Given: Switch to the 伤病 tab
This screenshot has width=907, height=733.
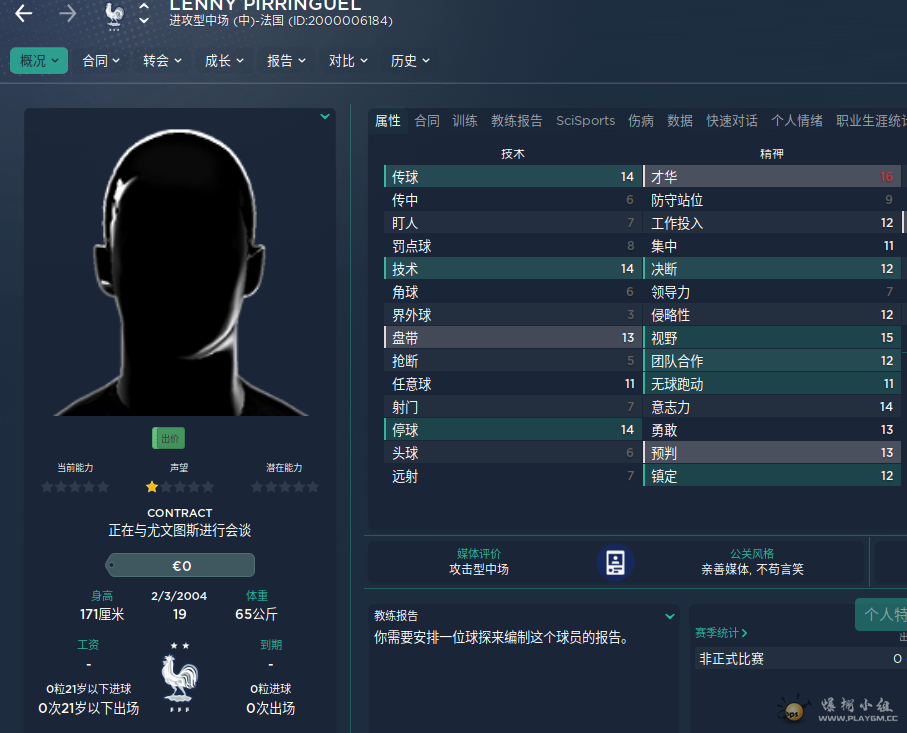Looking at the screenshot, I should tap(641, 121).
